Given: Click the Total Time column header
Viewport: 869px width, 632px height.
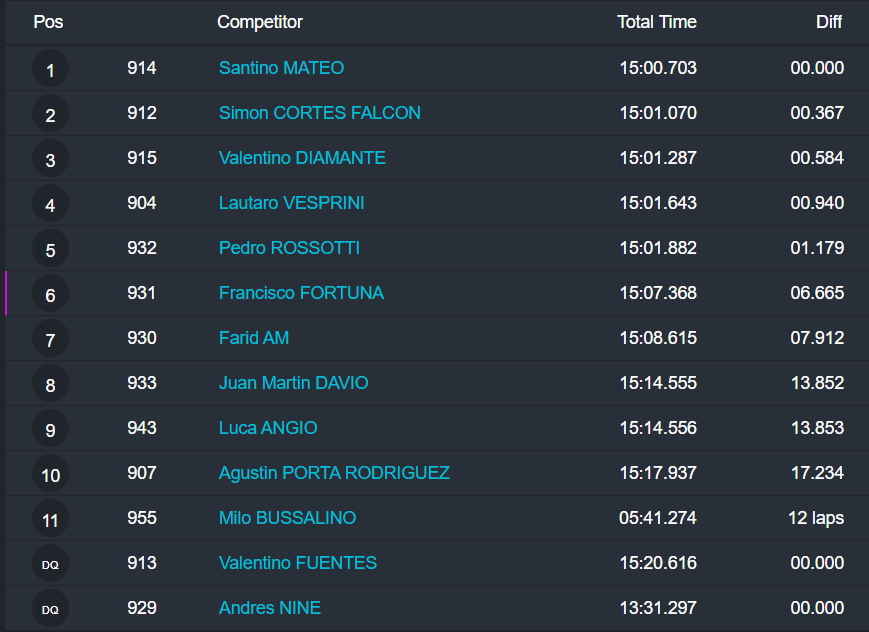Looking at the screenshot, I should pyautogui.click(x=656, y=22).
